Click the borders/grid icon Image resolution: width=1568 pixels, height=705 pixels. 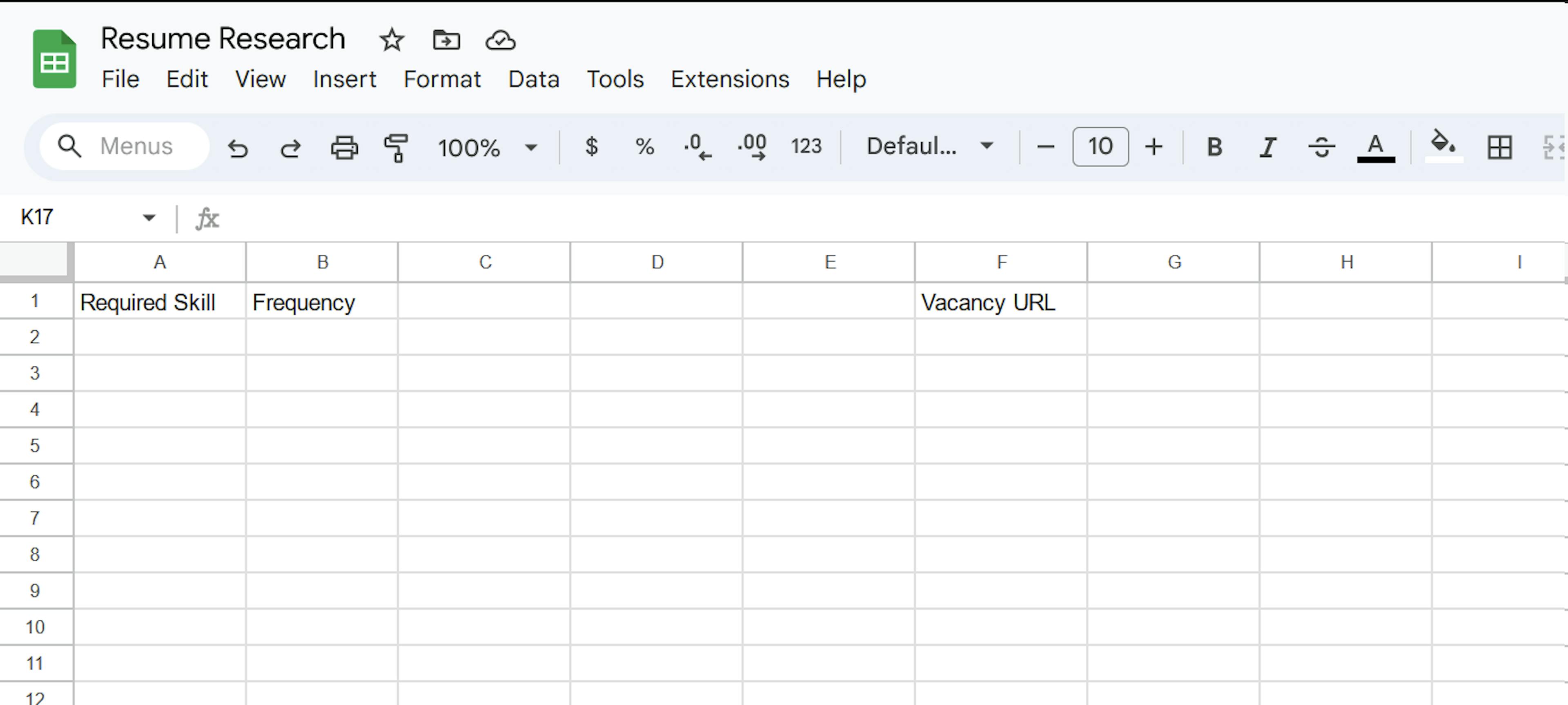1499,146
